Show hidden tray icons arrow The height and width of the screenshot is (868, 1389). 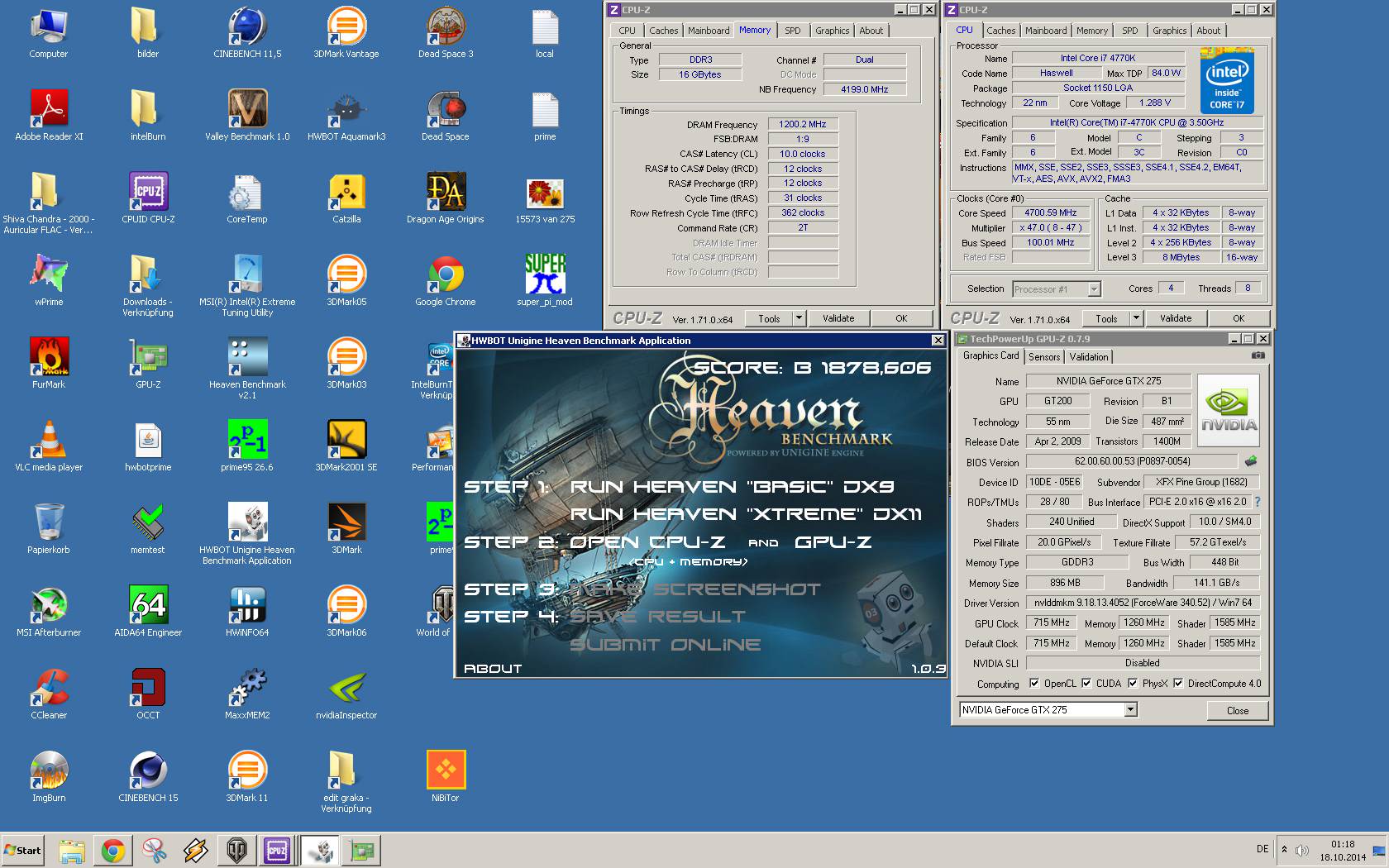(1284, 849)
